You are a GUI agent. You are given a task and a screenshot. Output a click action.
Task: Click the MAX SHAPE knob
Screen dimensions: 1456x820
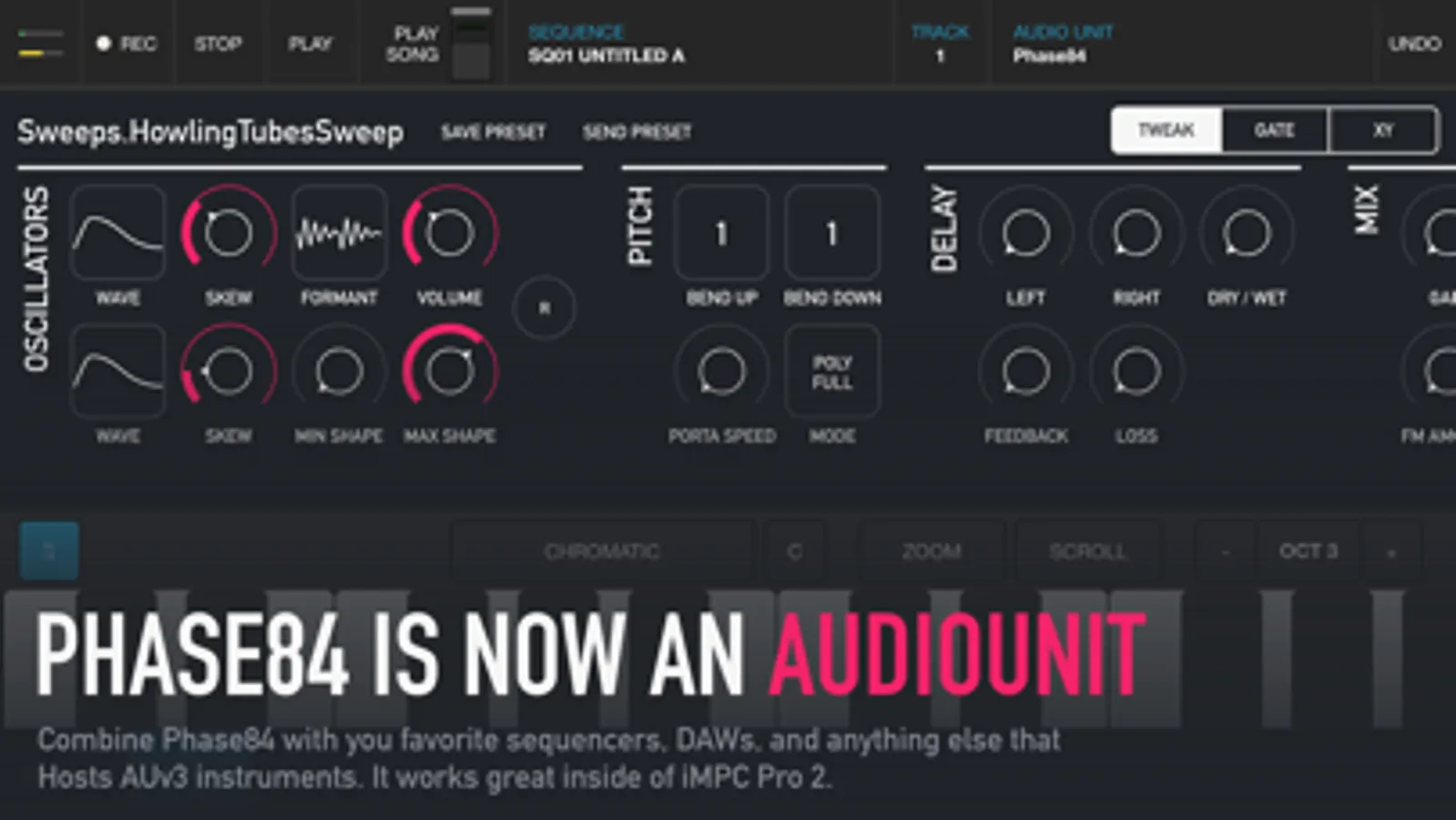pyautogui.click(x=449, y=371)
